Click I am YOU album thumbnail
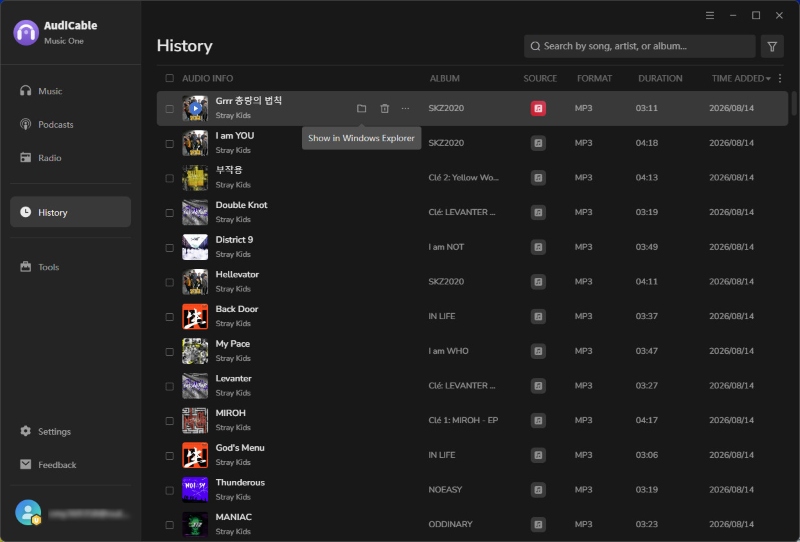The height and width of the screenshot is (542, 800). 195,143
